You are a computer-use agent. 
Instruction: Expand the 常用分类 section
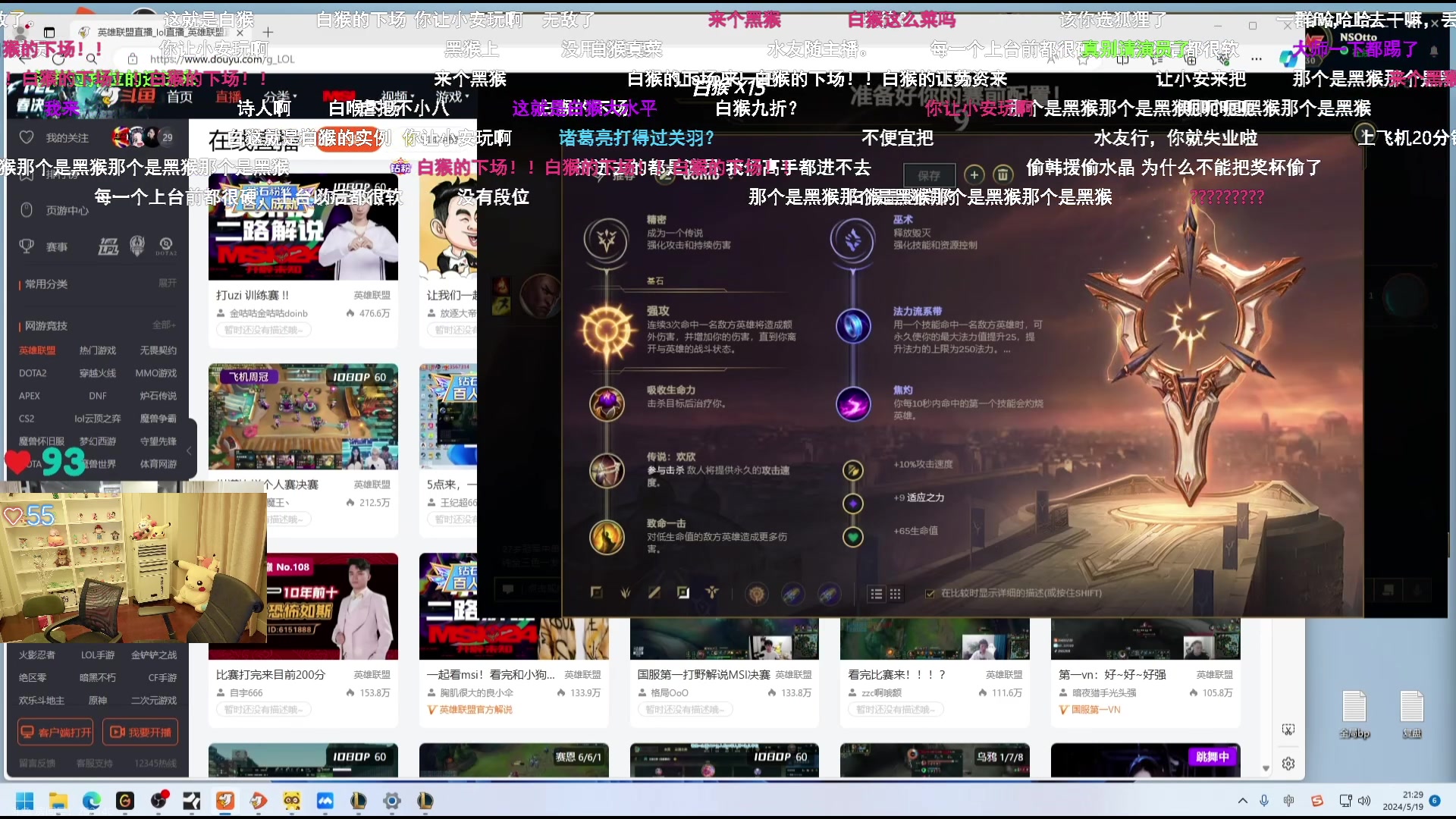167,283
